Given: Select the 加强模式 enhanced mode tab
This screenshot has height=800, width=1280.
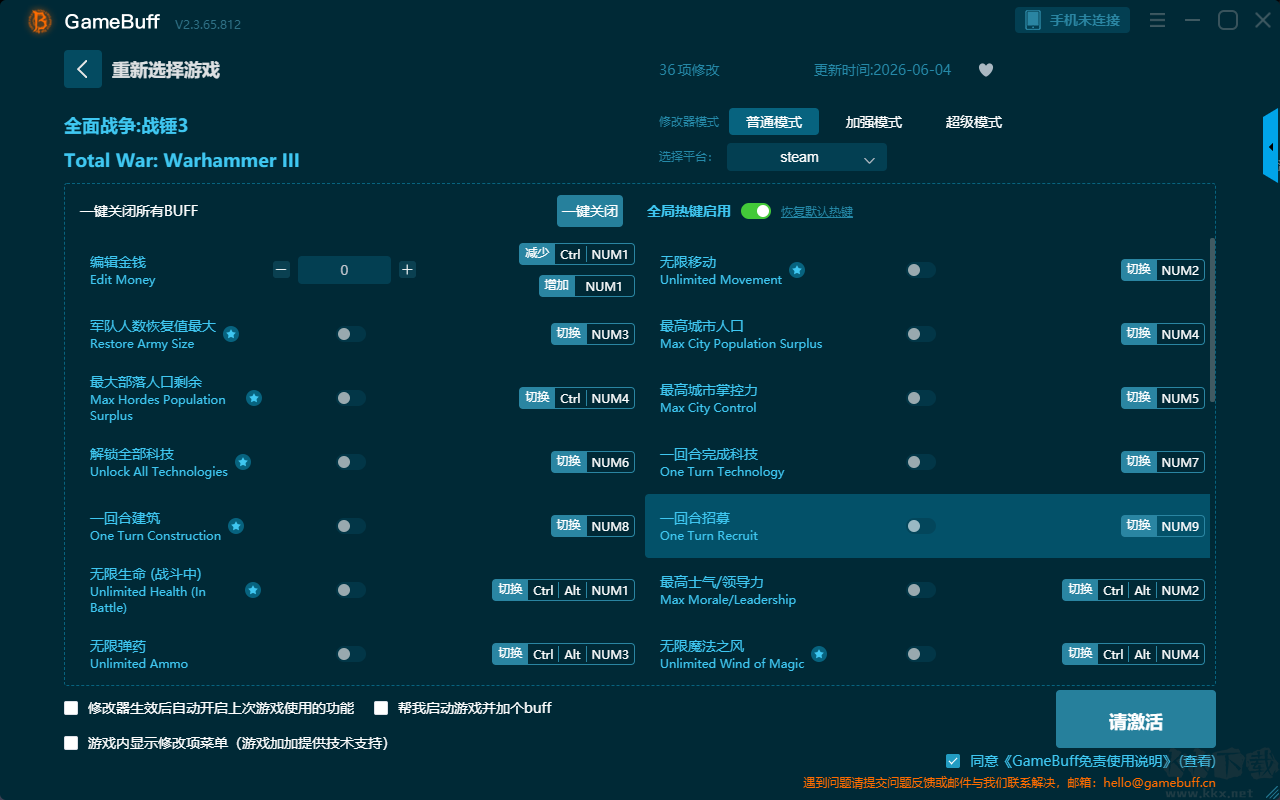Looking at the screenshot, I should tap(874, 122).
